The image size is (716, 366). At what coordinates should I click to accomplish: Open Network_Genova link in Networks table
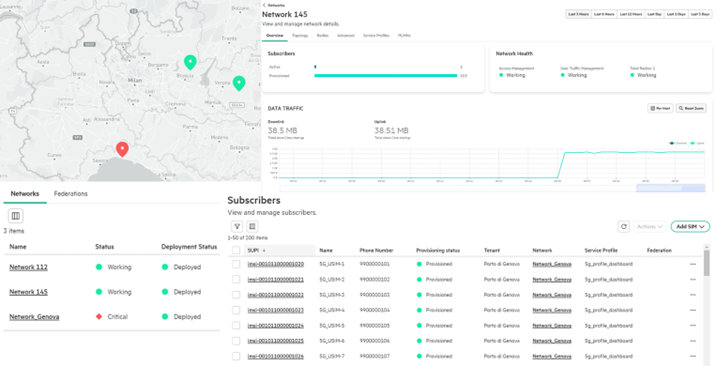click(34, 316)
